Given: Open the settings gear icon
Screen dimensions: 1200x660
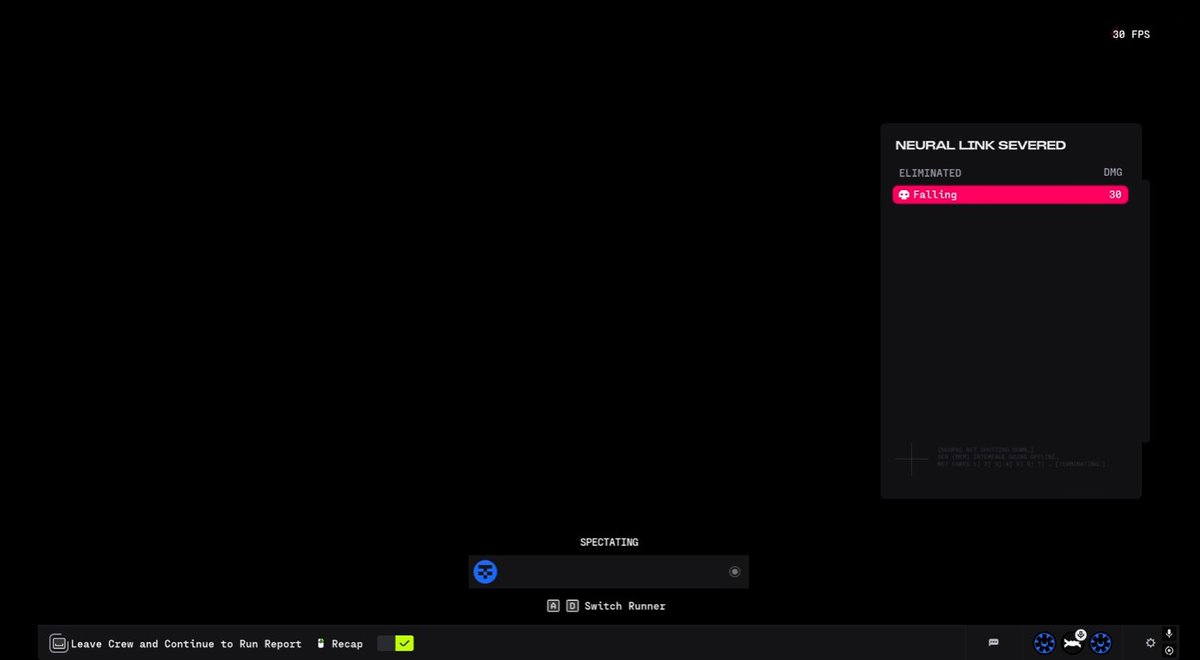Looking at the screenshot, I should [1150, 643].
